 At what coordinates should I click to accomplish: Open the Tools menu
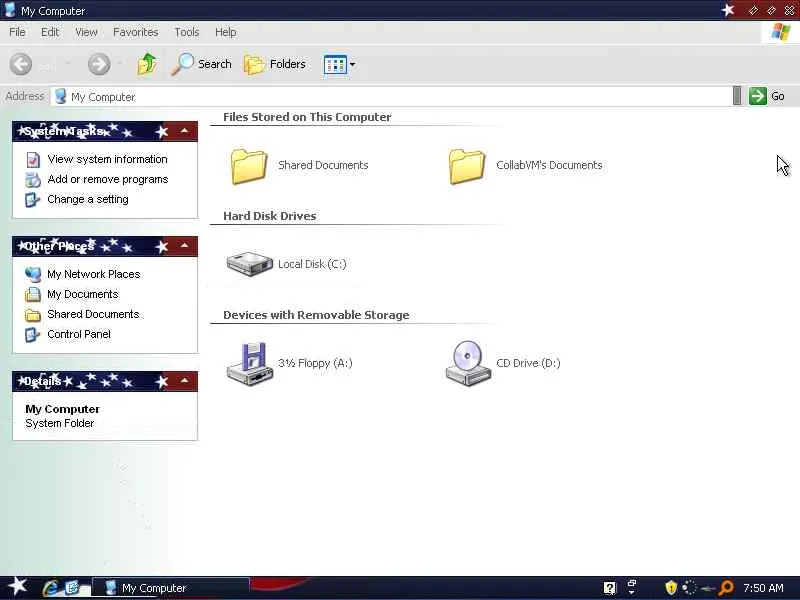coord(187,32)
